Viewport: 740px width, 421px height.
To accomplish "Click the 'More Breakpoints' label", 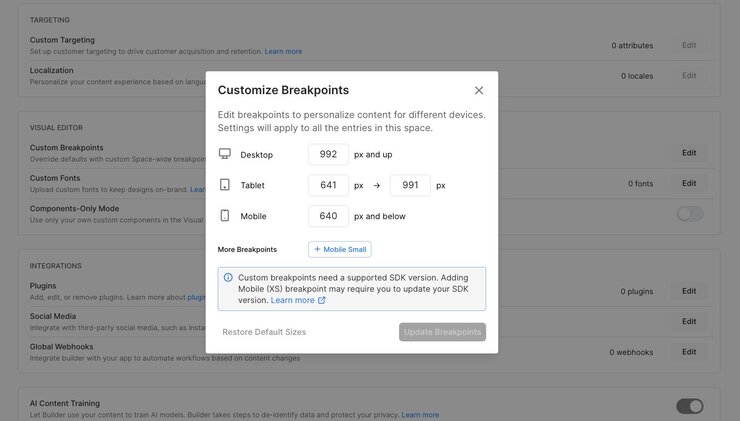I will 247,249.
